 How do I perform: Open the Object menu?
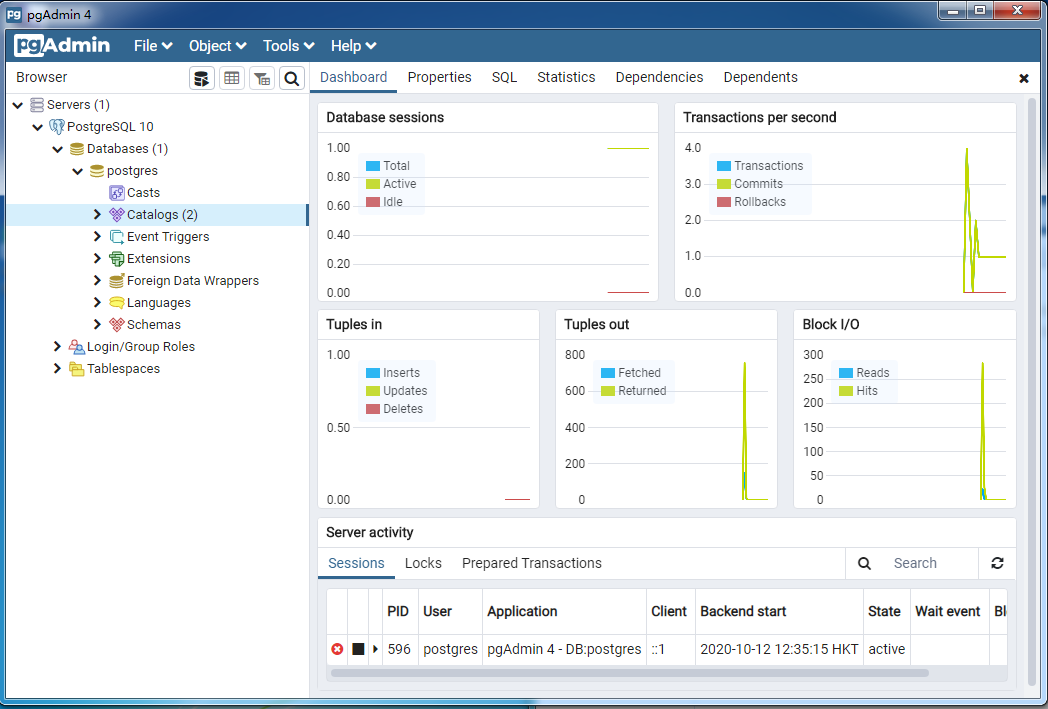pyautogui.click(x=217, y=45)
